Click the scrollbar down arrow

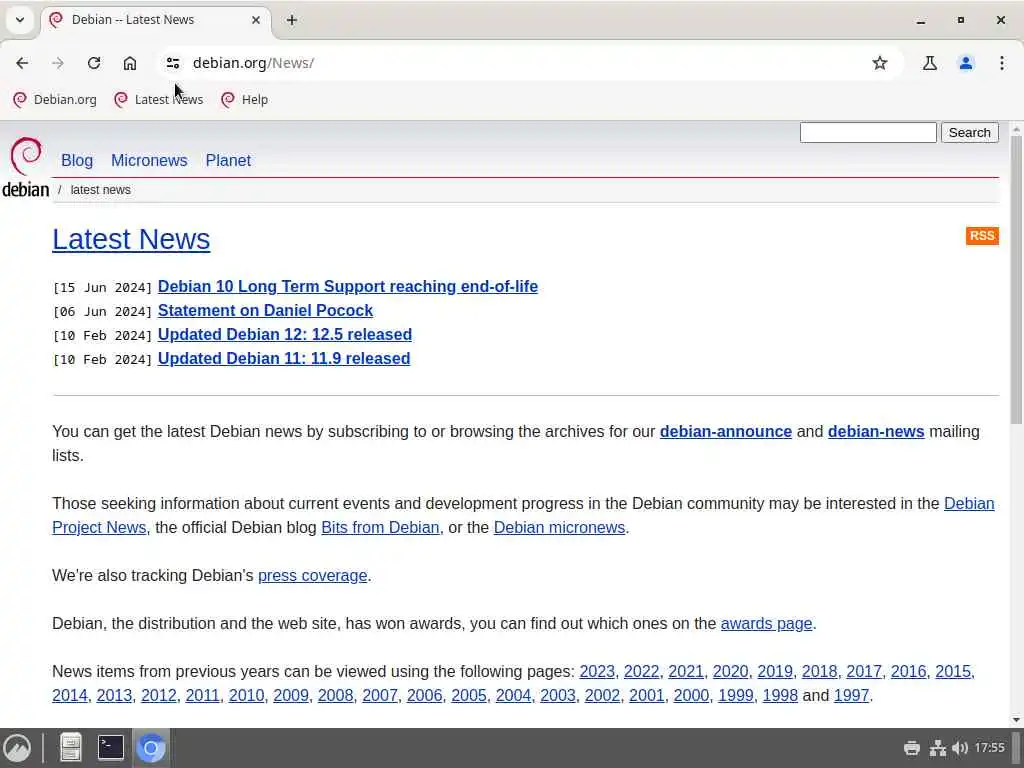(1016, 720)
